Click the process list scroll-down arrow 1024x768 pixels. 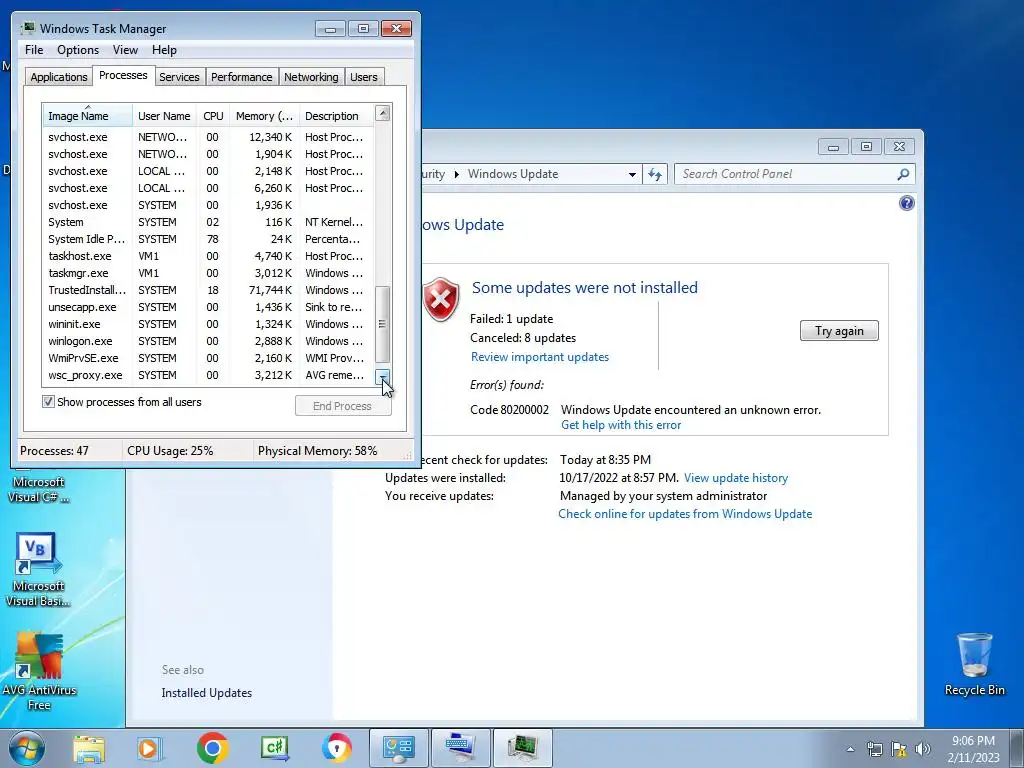tap(383, 376)
